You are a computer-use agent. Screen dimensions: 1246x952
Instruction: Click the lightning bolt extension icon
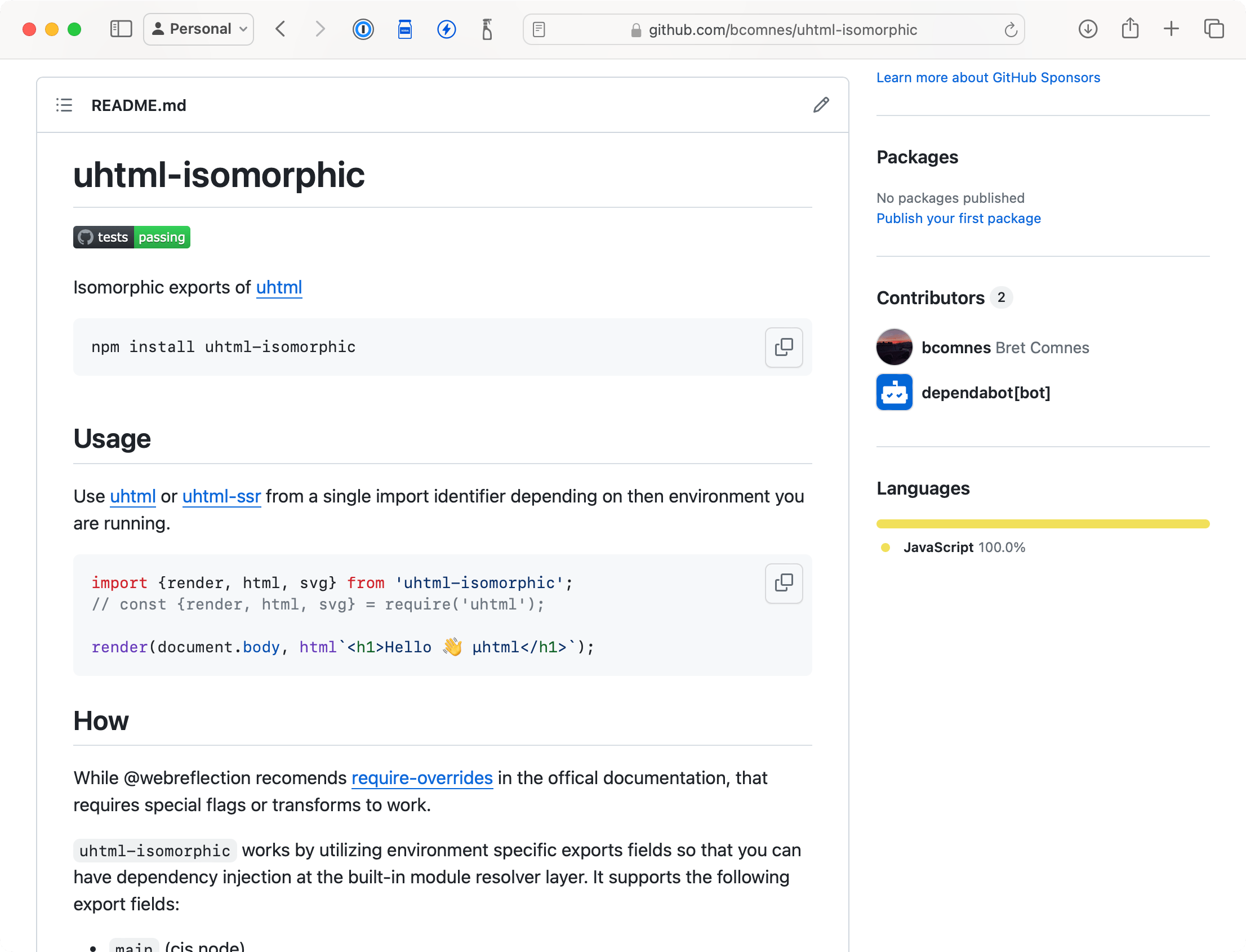click(447, 29)
